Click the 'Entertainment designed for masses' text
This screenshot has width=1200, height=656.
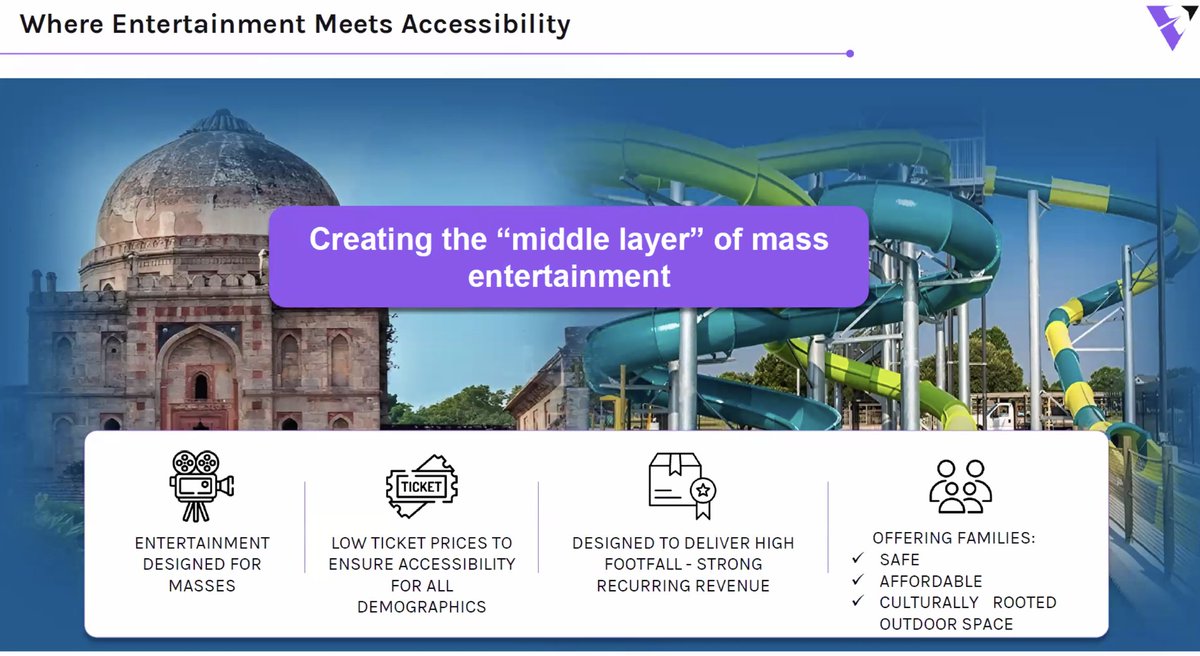click(x=202, y=564)
